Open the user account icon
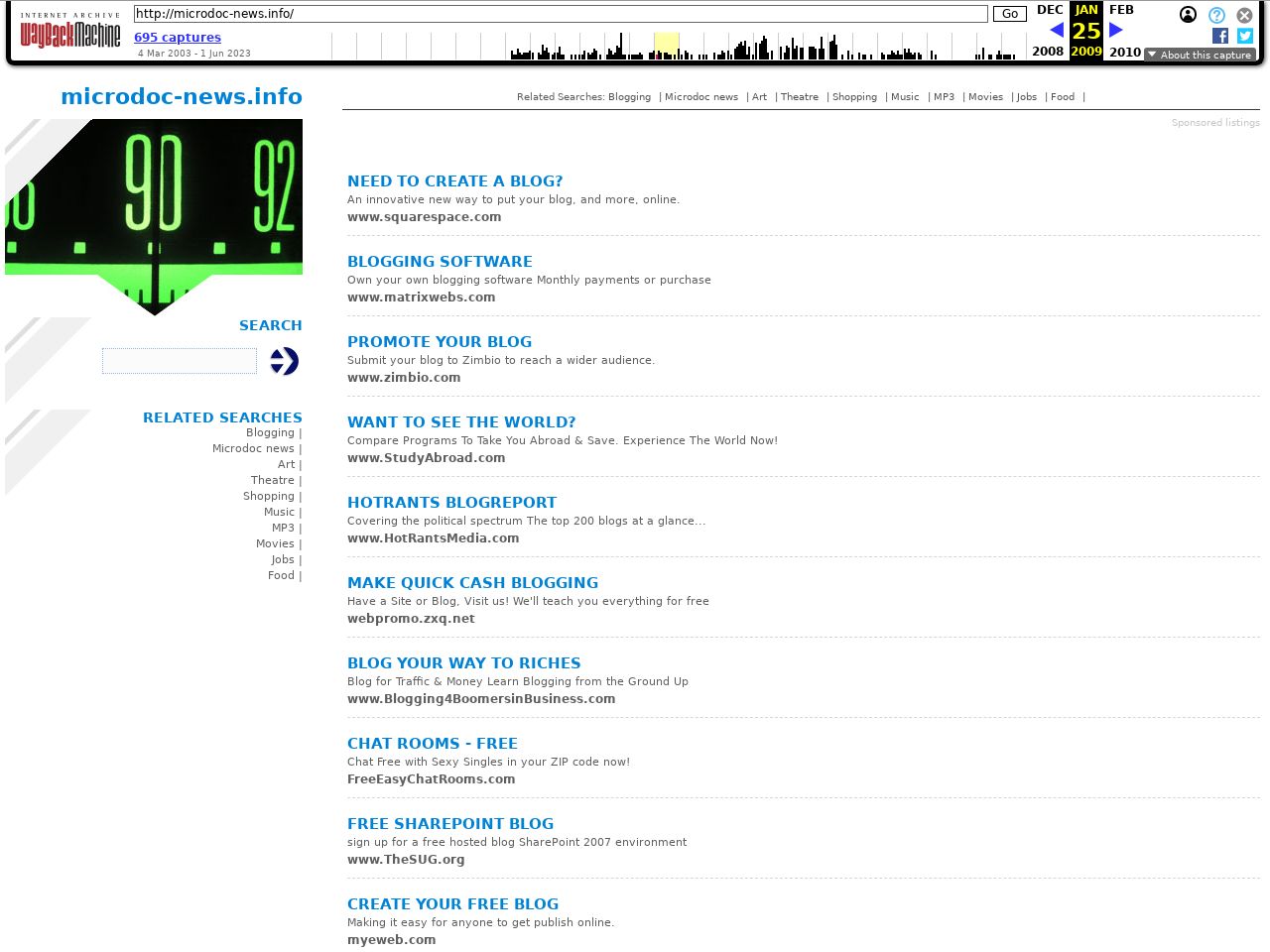Screen dimensions: 1270x952 [1188, 15]
